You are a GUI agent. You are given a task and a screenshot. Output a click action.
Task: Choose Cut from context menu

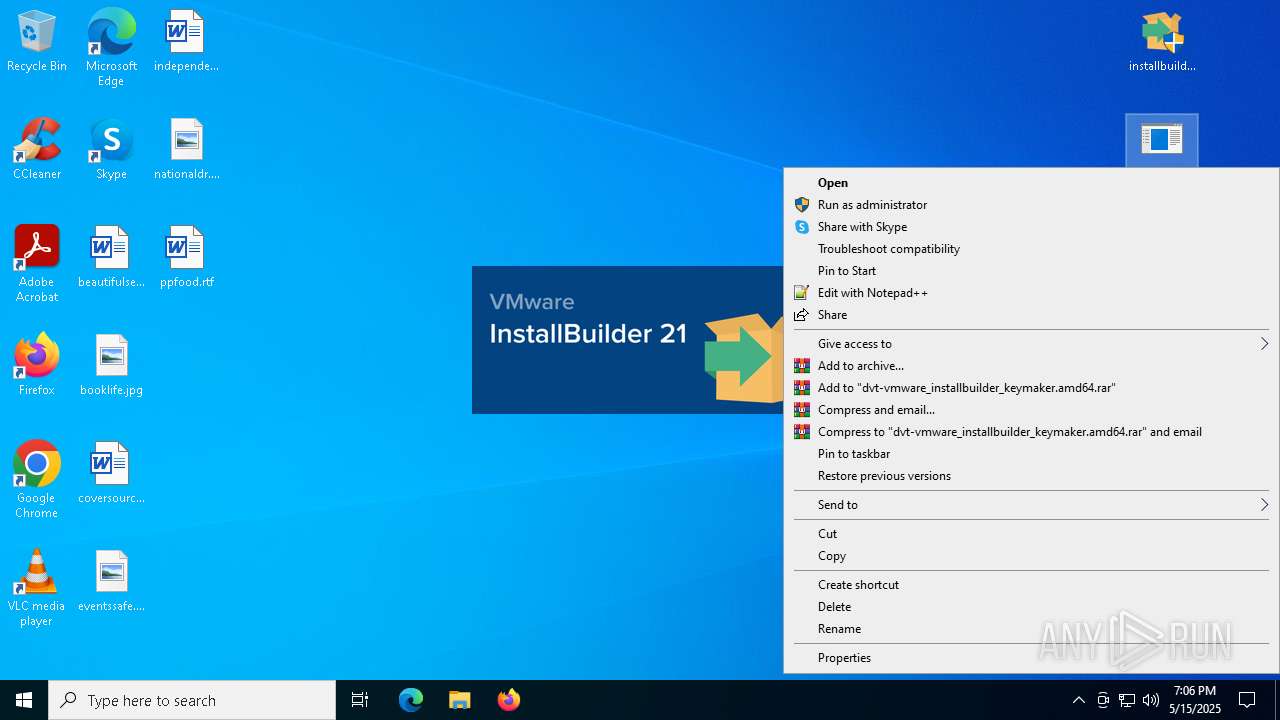click(x=1031, y=534)
